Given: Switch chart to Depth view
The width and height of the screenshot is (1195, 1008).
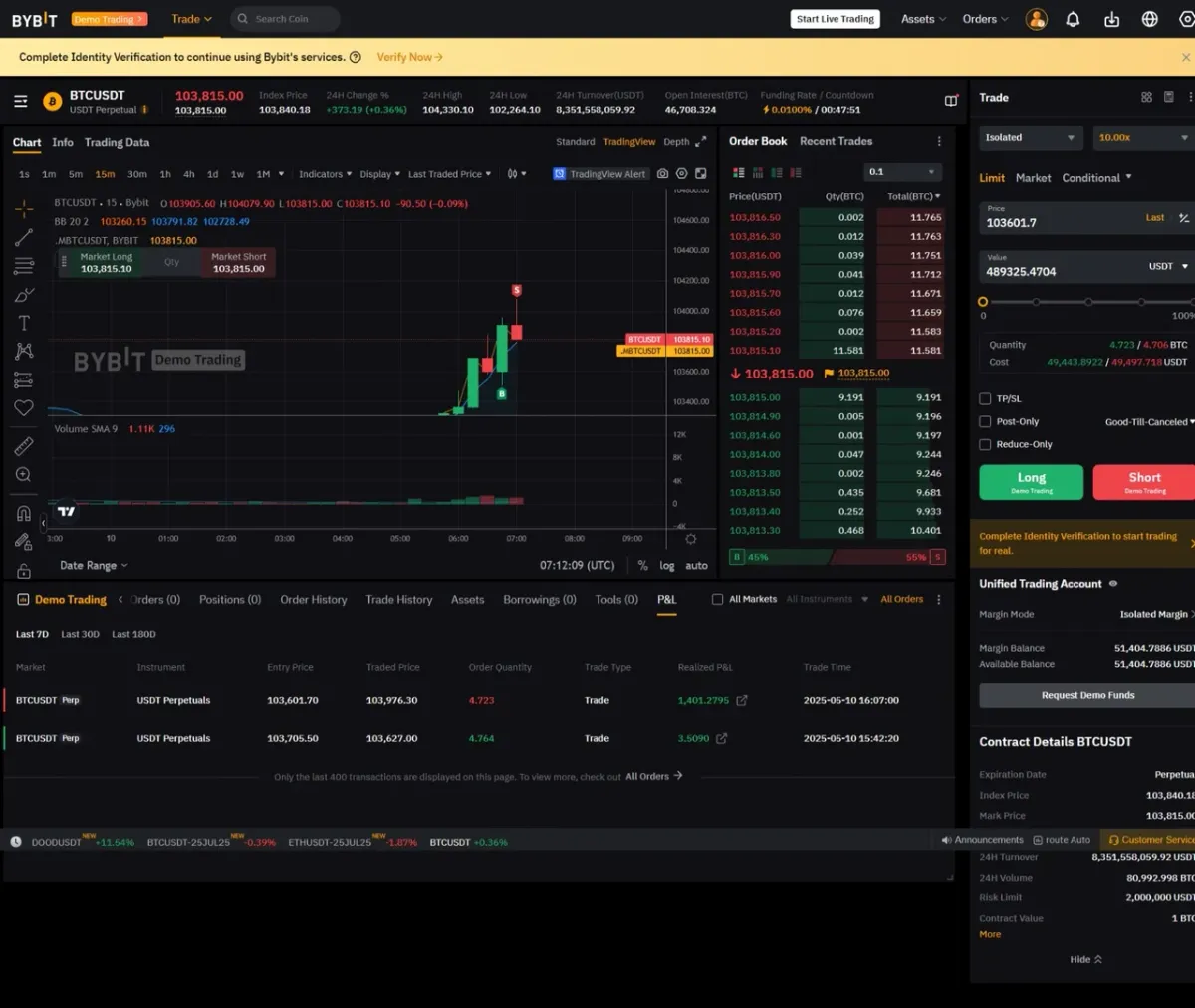Looking at the screenshot, I should click(x=676, y=142).
